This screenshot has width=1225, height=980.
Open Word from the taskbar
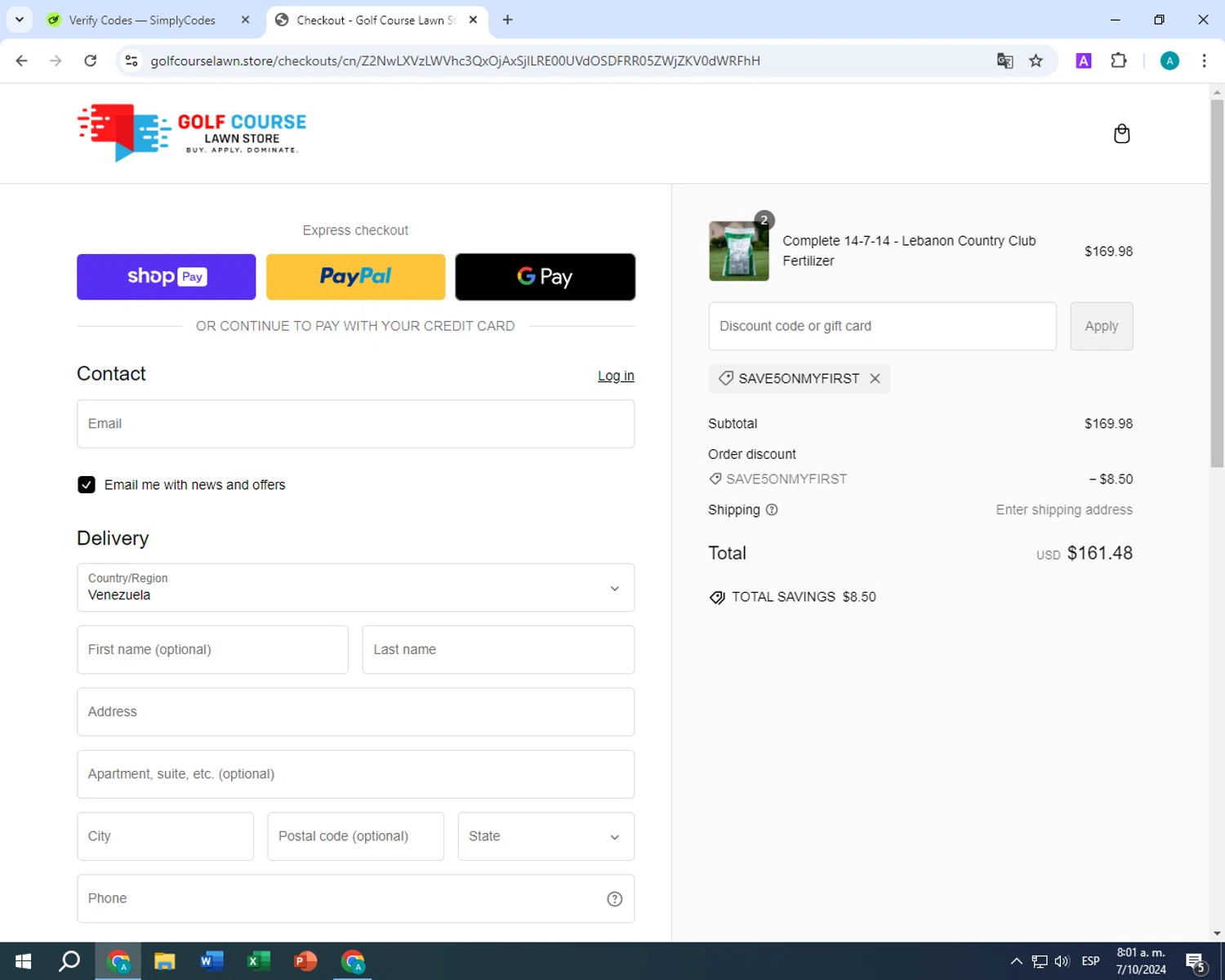click(x=212, y=961)
